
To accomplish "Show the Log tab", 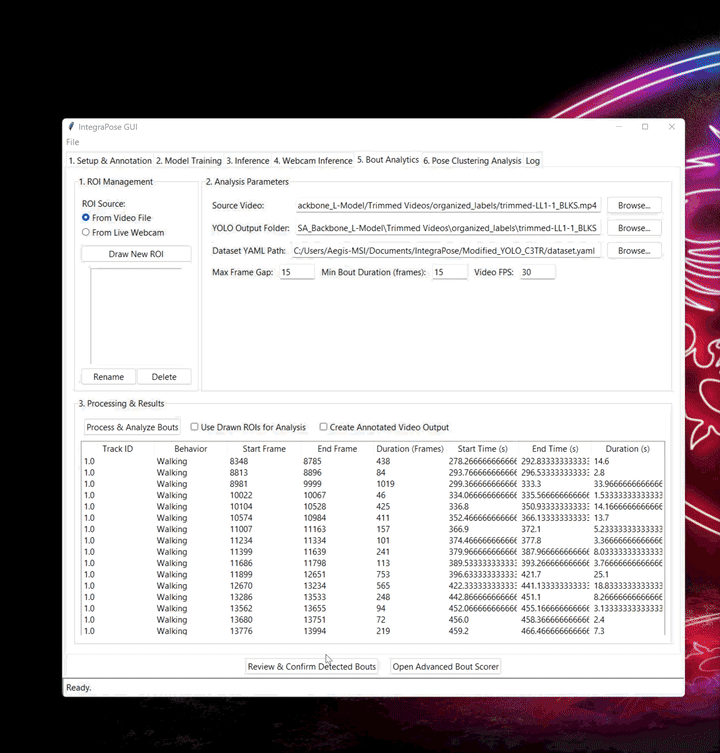I will [x=533, y=160].
